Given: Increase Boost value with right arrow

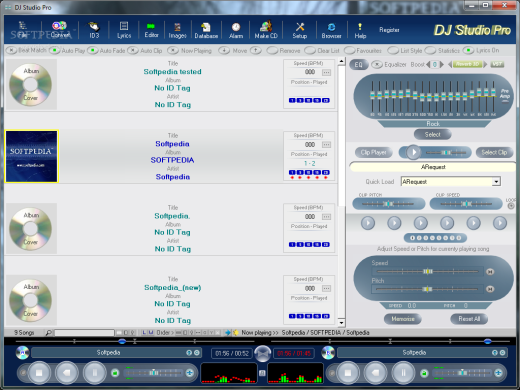Looking at the screenshot, I should tap(442, 64).
